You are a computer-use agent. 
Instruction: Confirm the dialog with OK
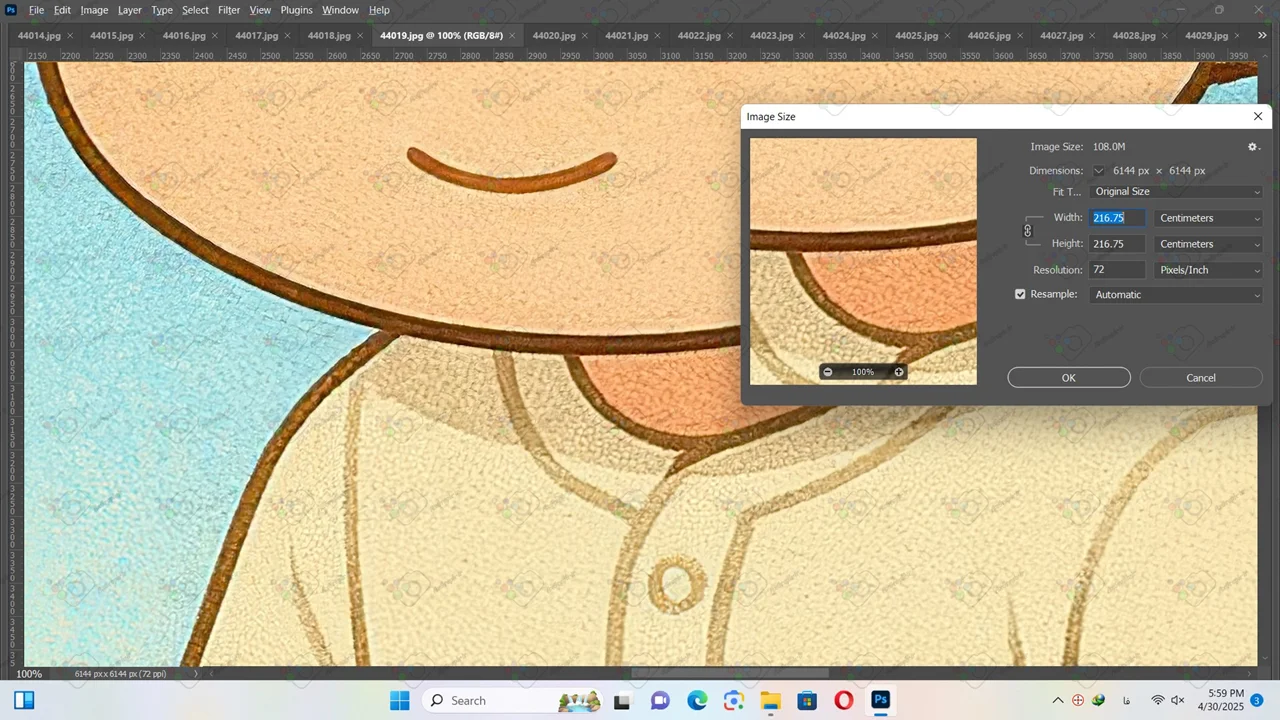1068,378
